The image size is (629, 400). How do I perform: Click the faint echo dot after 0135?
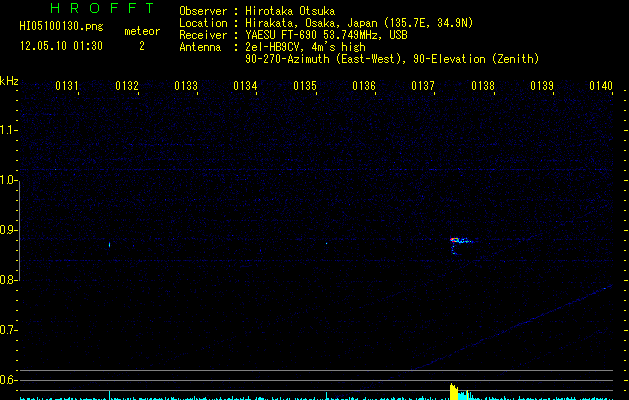tap(326, 243)
